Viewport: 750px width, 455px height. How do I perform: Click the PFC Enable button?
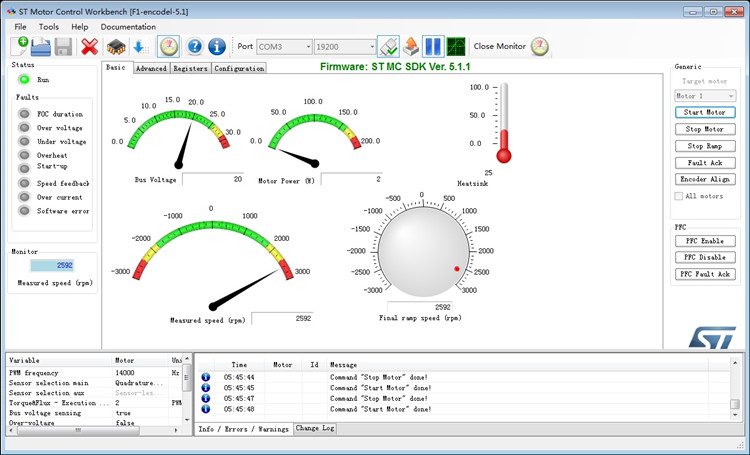coord(705,241)
